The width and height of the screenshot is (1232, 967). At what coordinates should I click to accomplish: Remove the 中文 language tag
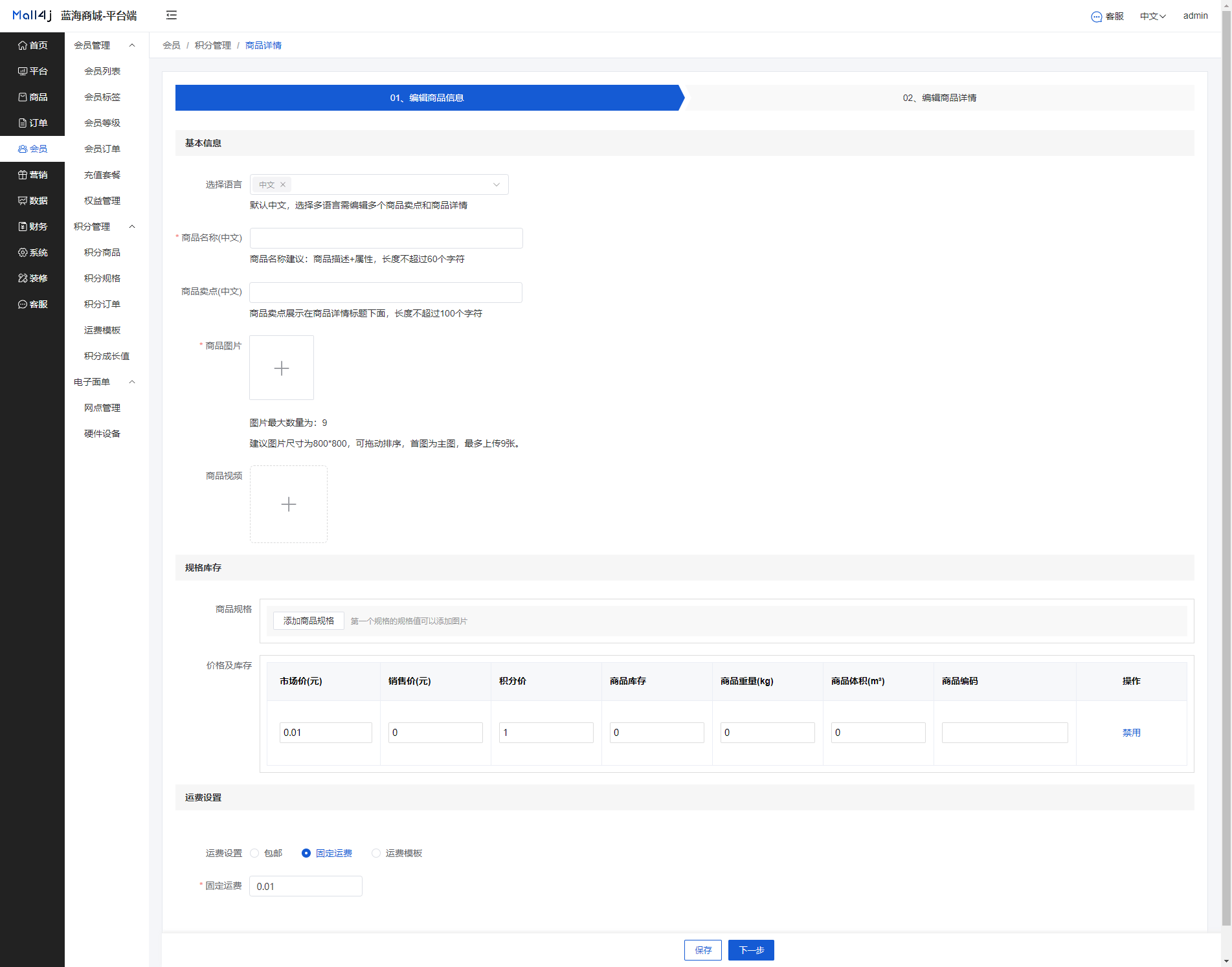click(283, 185)
